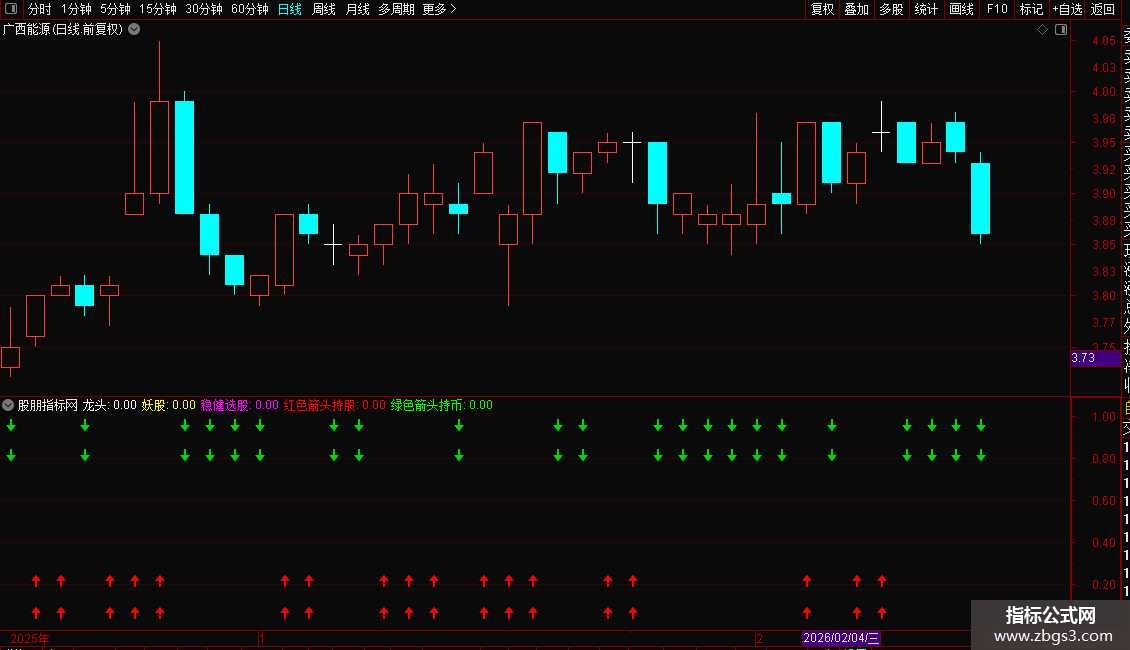The image size is (1130, 650).
Task: Click the 返回 back button
Action: [1103, 9]
